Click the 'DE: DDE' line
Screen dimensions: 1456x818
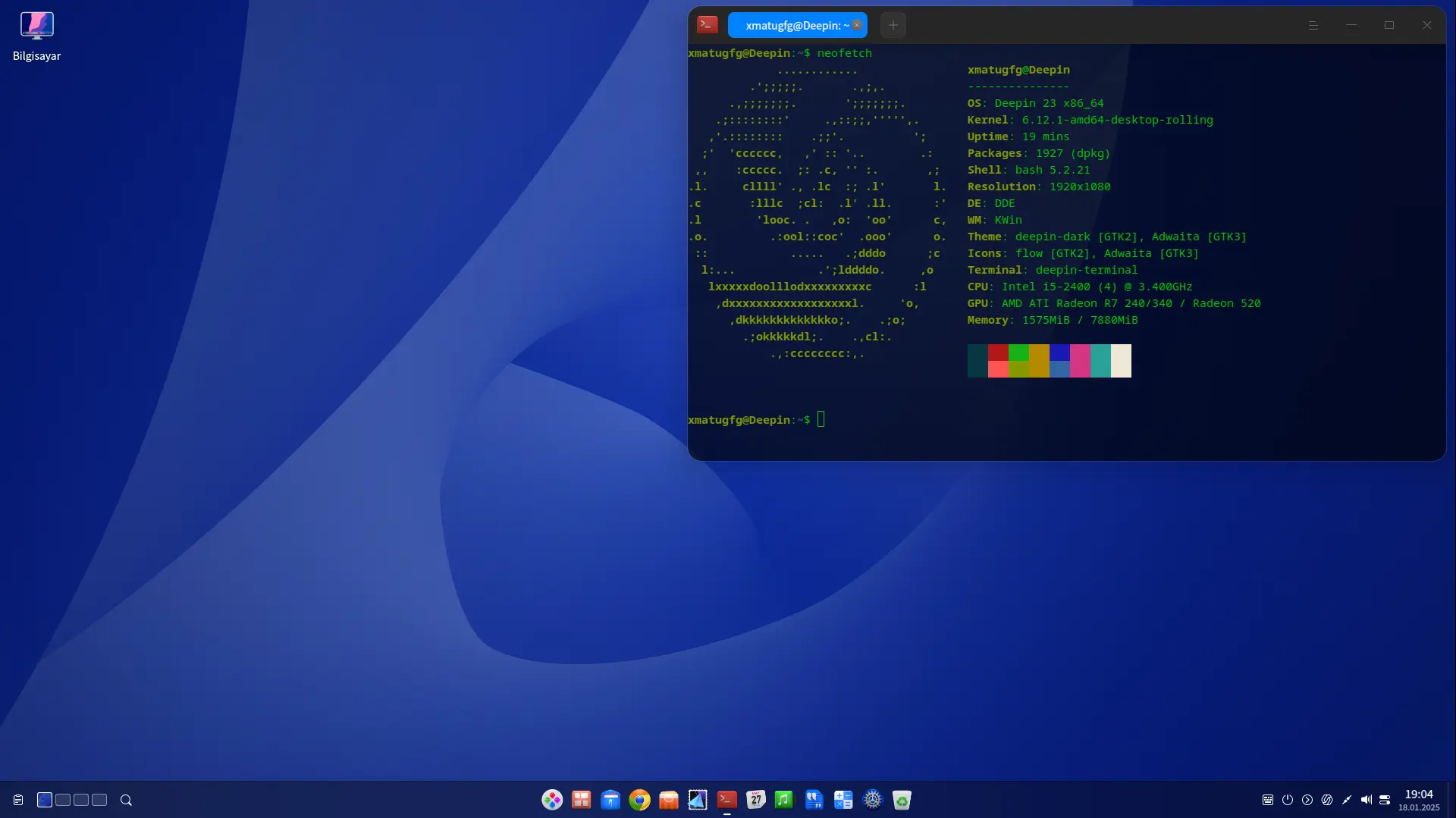[991, 203]
